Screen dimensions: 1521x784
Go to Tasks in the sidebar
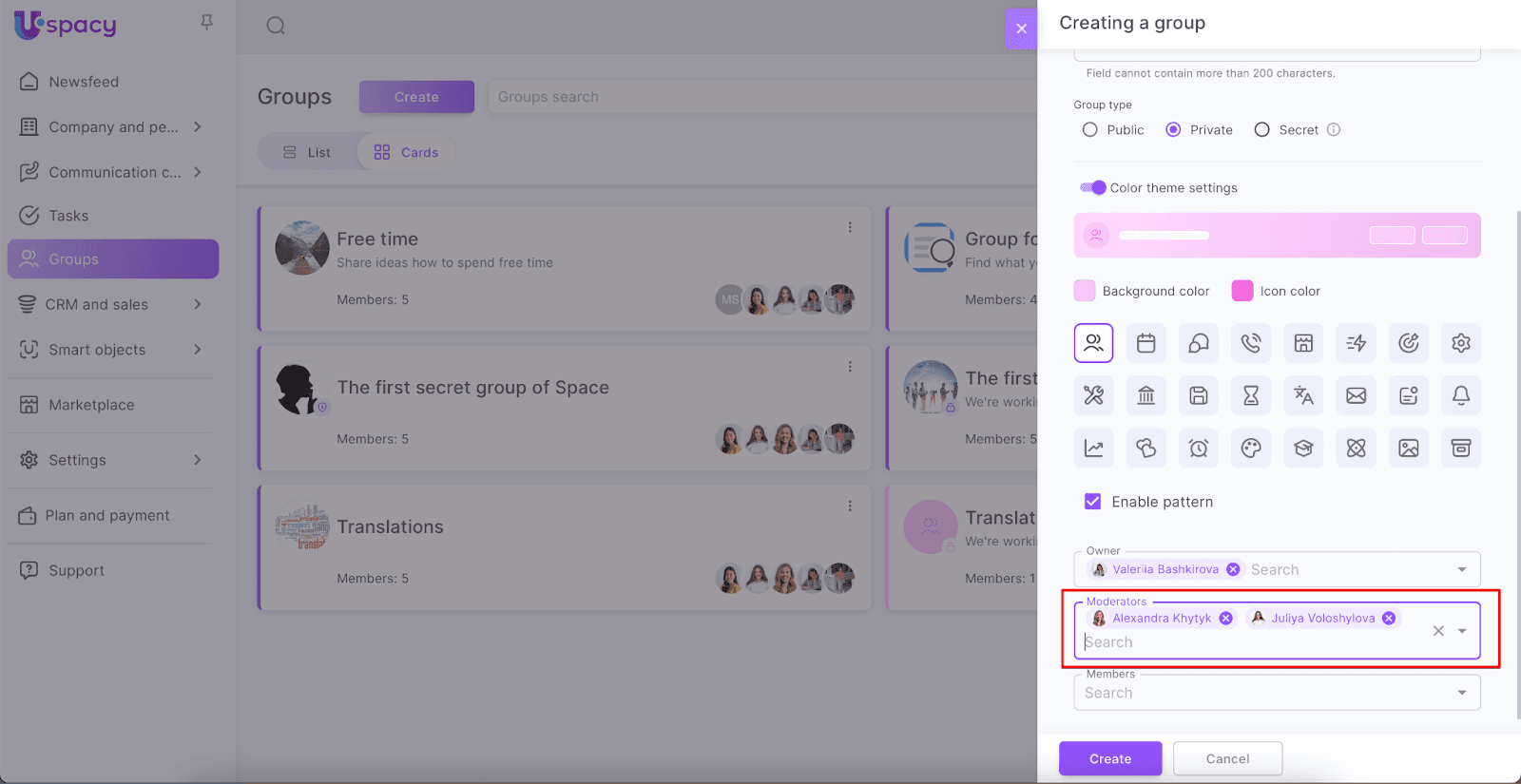click(68, 216)
